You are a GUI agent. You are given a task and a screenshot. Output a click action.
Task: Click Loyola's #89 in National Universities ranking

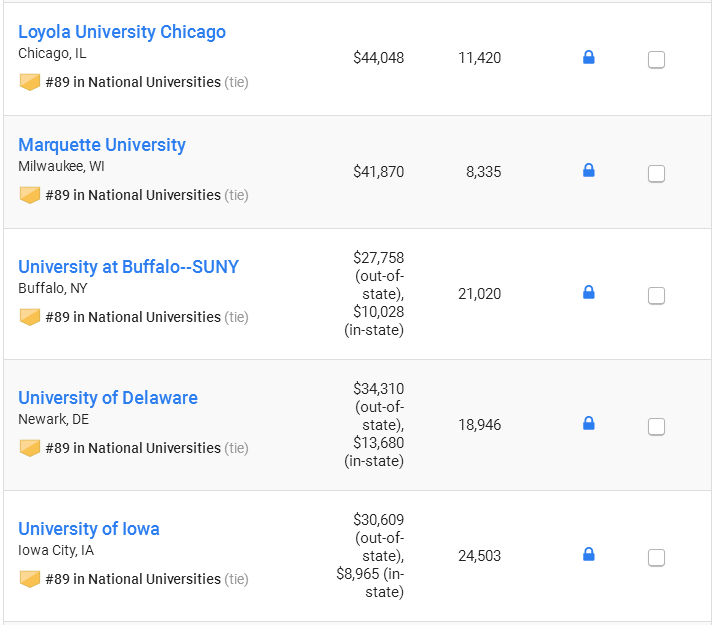point(133,82)
